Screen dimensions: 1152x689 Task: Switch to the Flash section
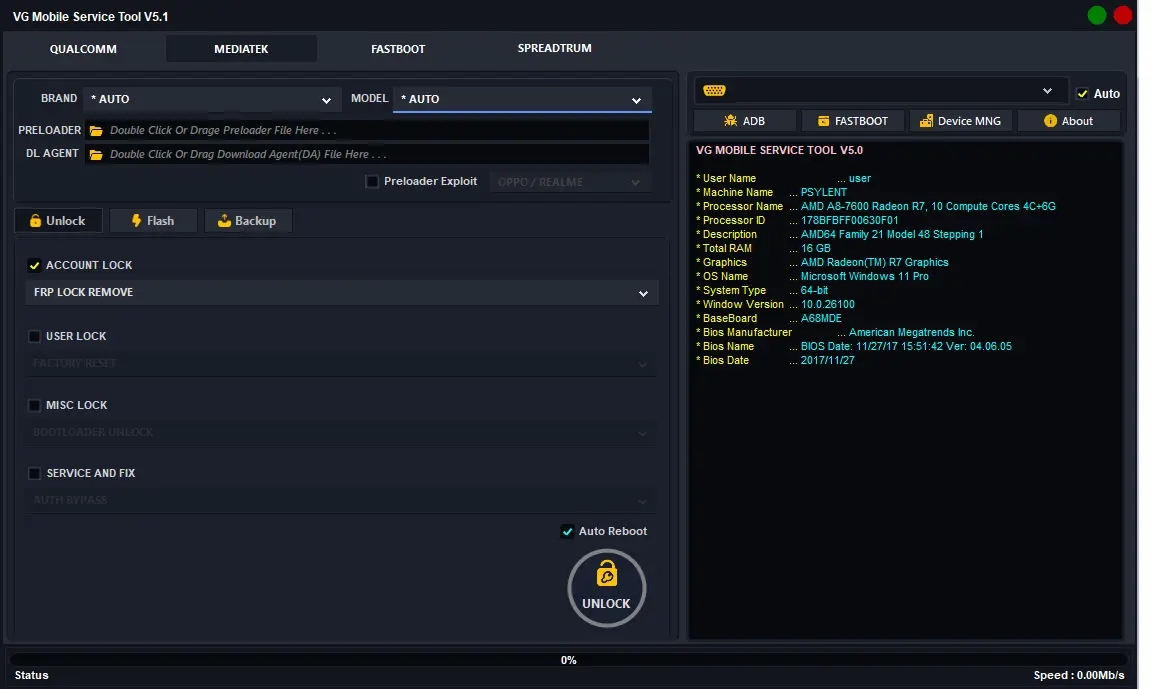pyautogui.click(x=153, y=220)
